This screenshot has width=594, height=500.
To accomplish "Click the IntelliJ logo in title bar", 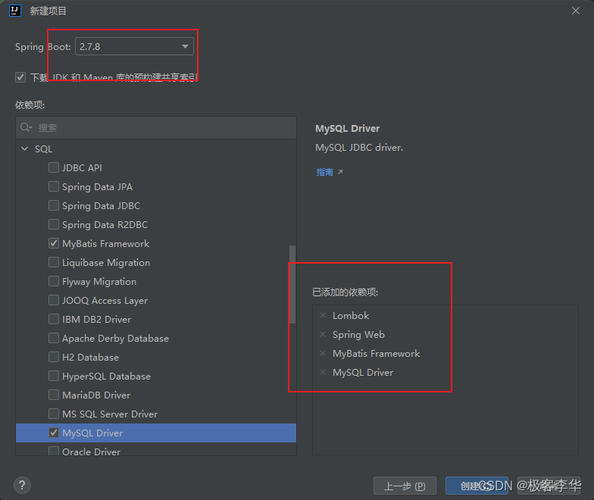I will coord(15,11).
